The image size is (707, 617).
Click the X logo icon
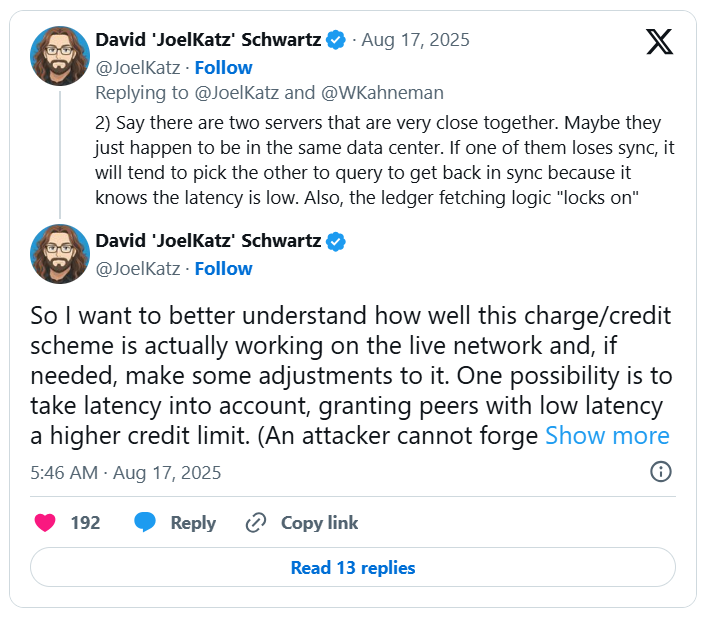(660, 41)
